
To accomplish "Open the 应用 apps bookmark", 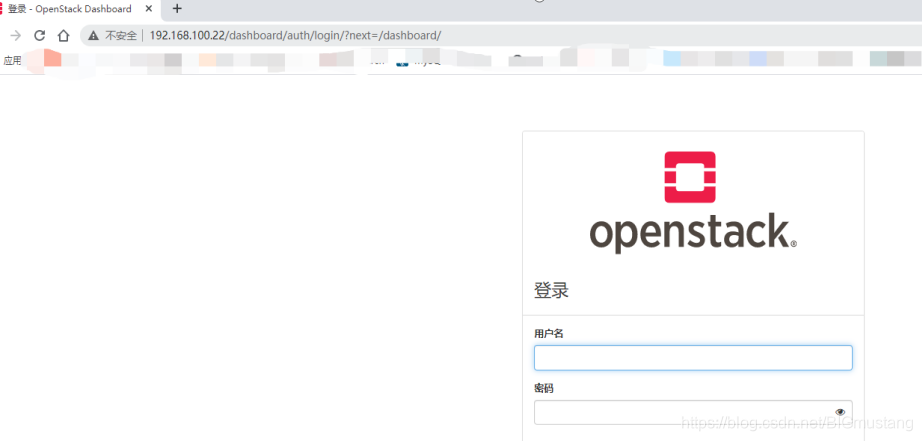I will coord(12,61).
